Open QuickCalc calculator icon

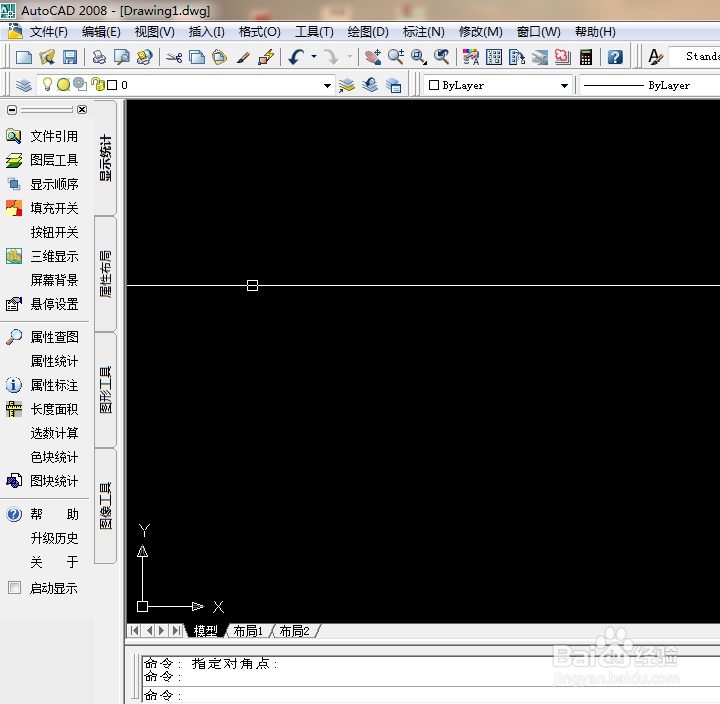(585, 57)
